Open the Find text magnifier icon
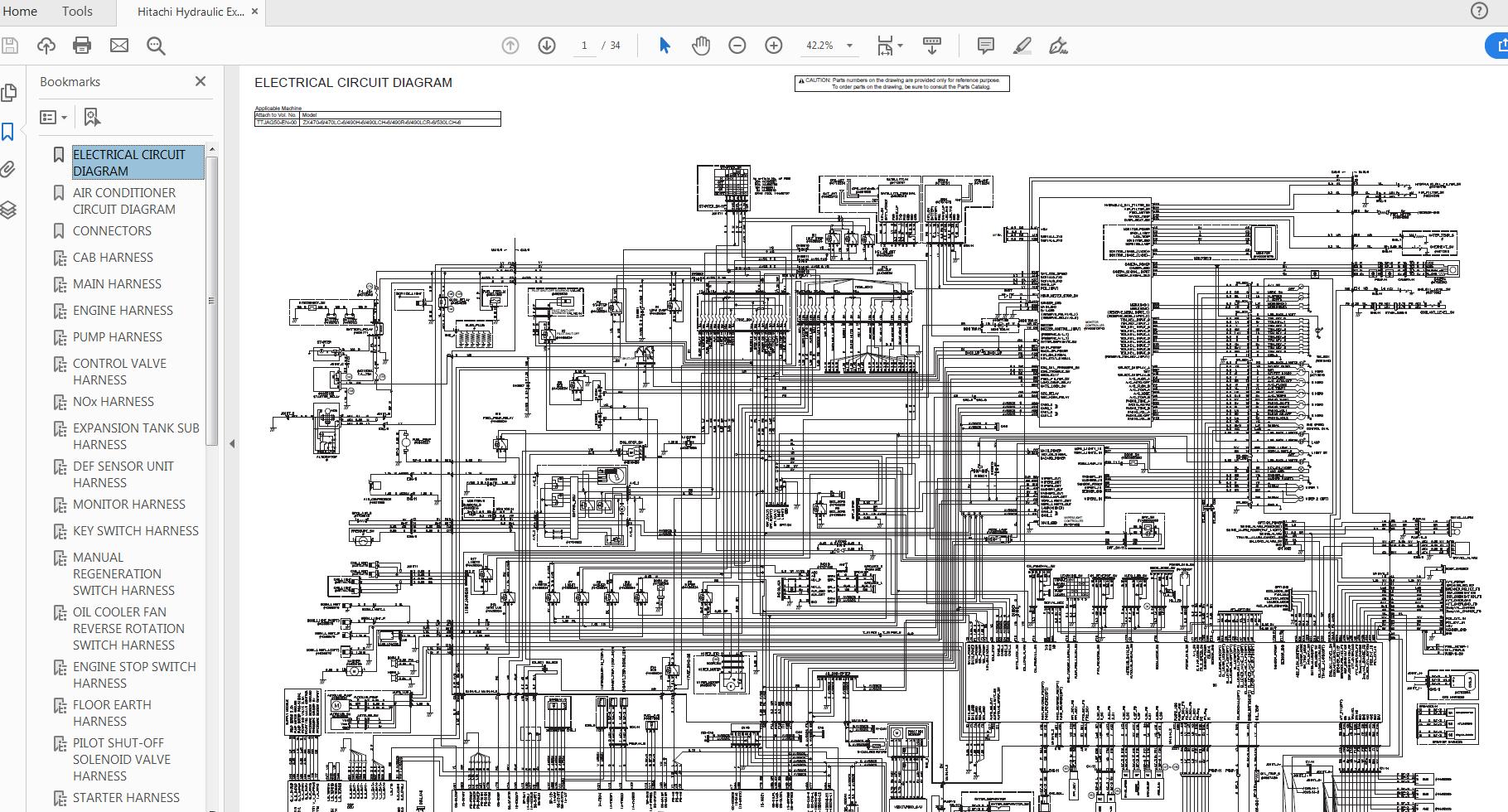 point(156,46)
